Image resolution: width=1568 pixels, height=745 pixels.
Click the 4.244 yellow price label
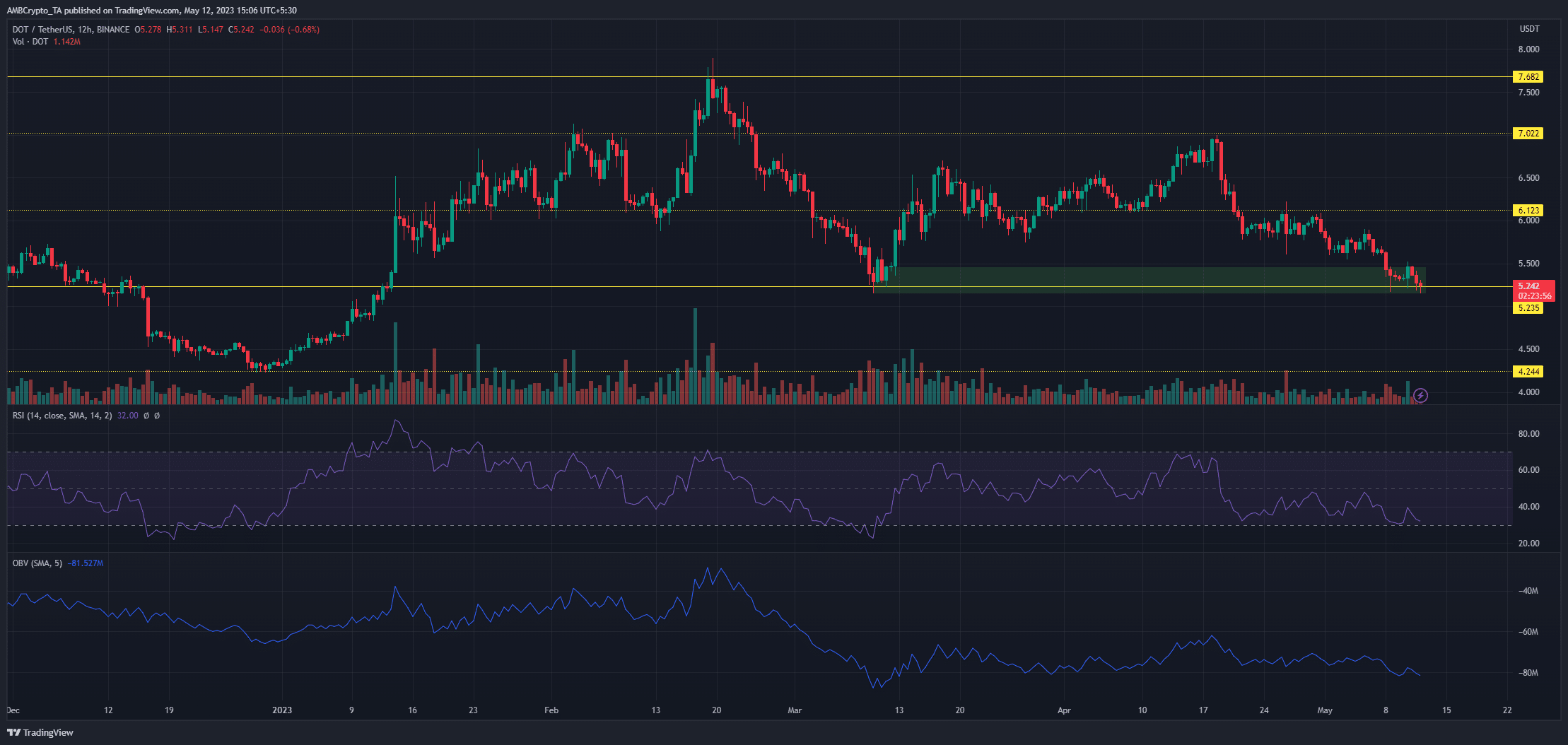pos(1528,371)
